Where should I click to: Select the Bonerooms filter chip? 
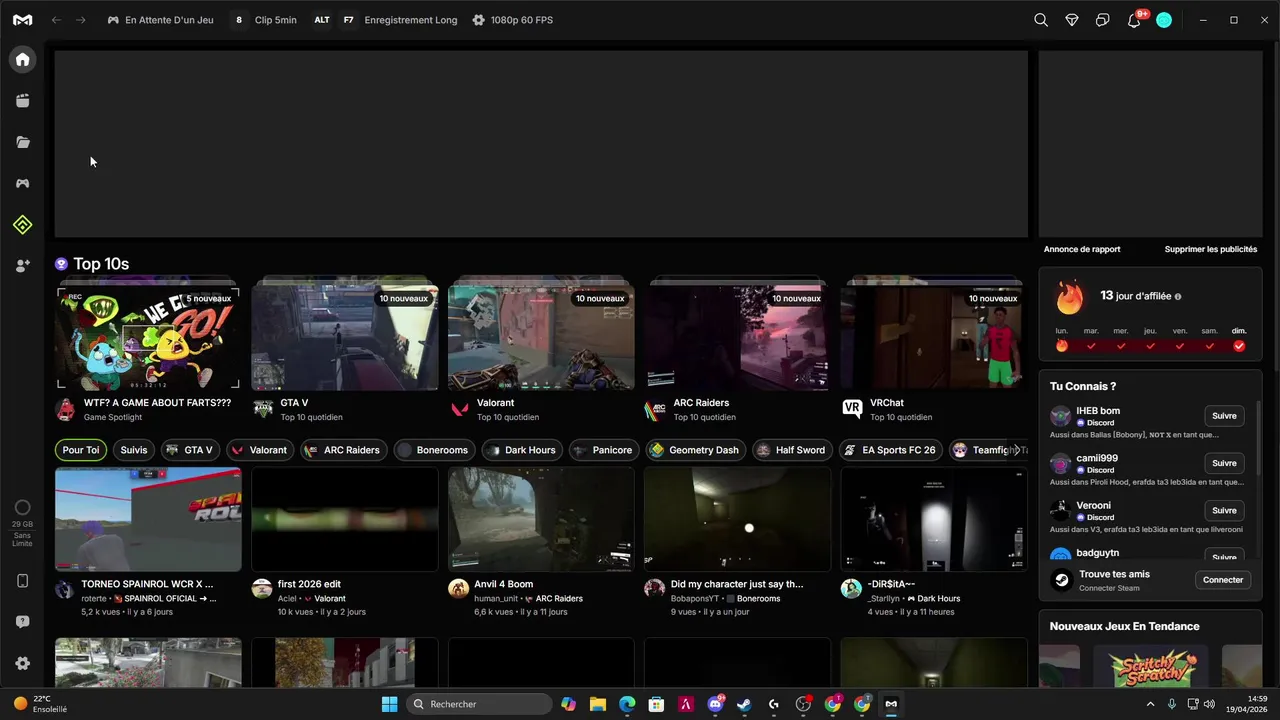pyautogui.click(x=434, y=450)
